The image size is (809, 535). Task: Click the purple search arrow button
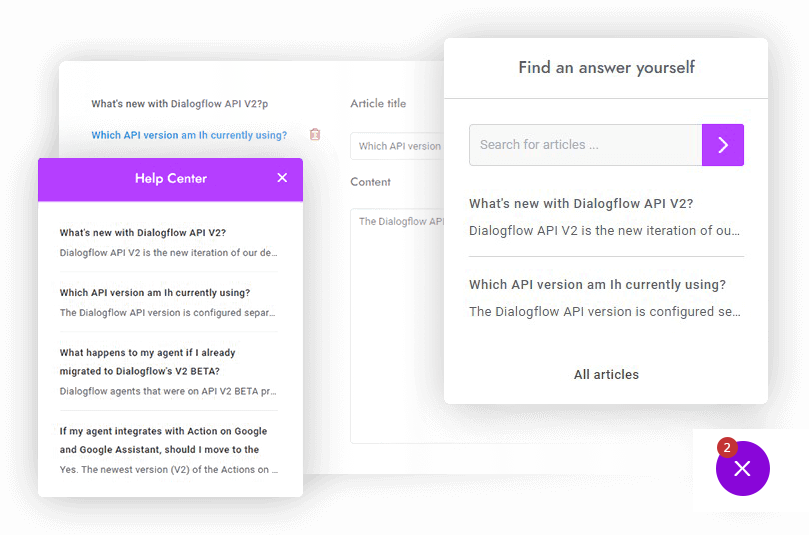coord(722,145)
